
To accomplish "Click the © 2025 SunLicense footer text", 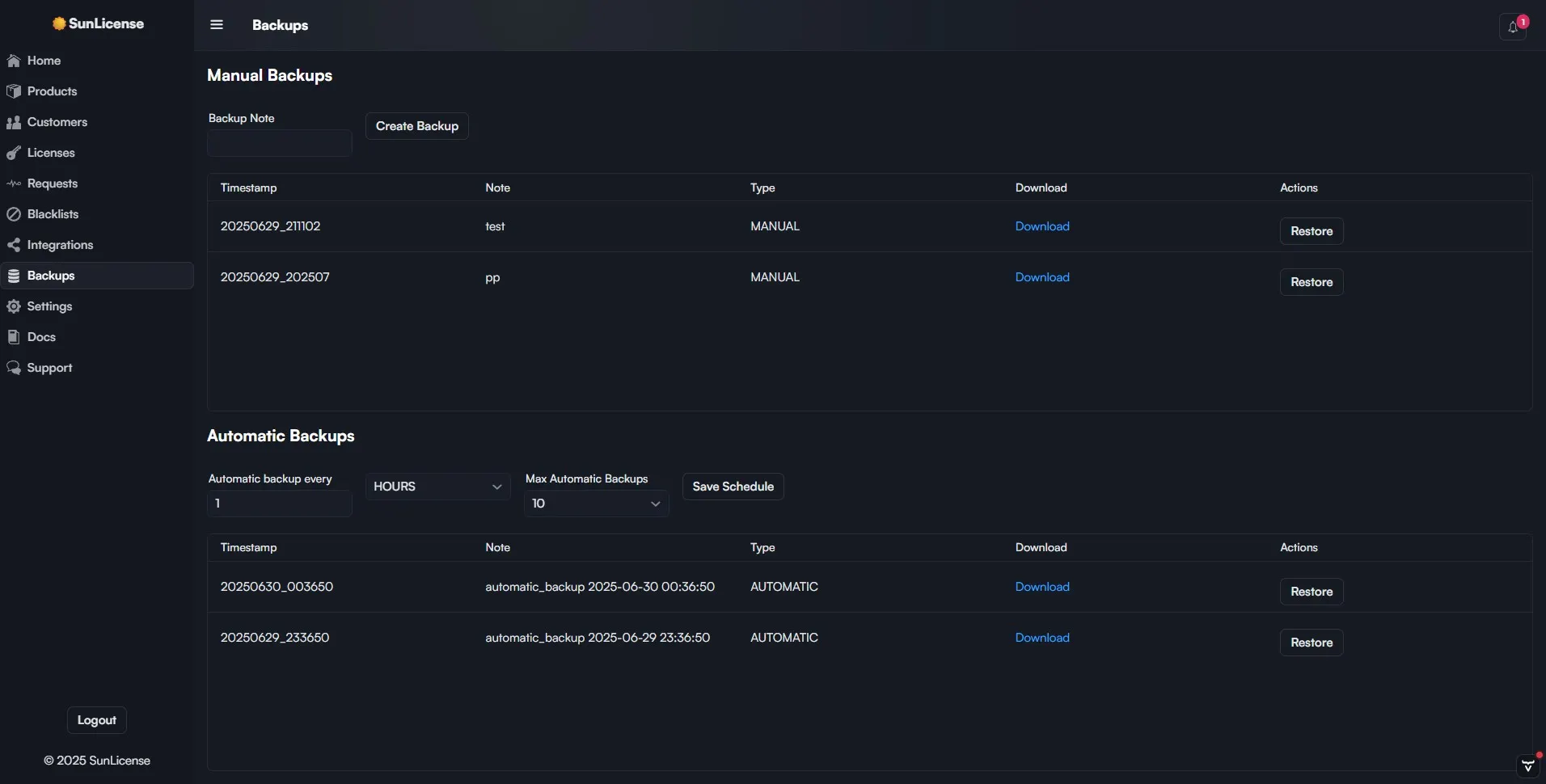I will pos(97,761).
